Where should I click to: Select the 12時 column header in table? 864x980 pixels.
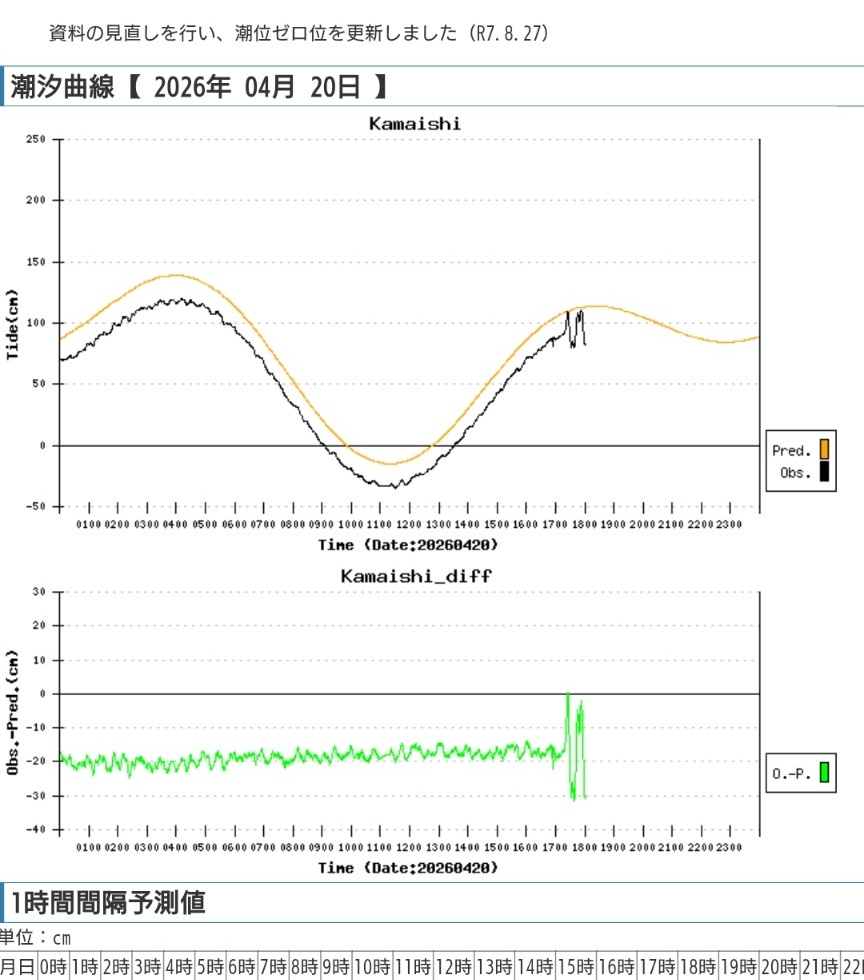point(453,967)
